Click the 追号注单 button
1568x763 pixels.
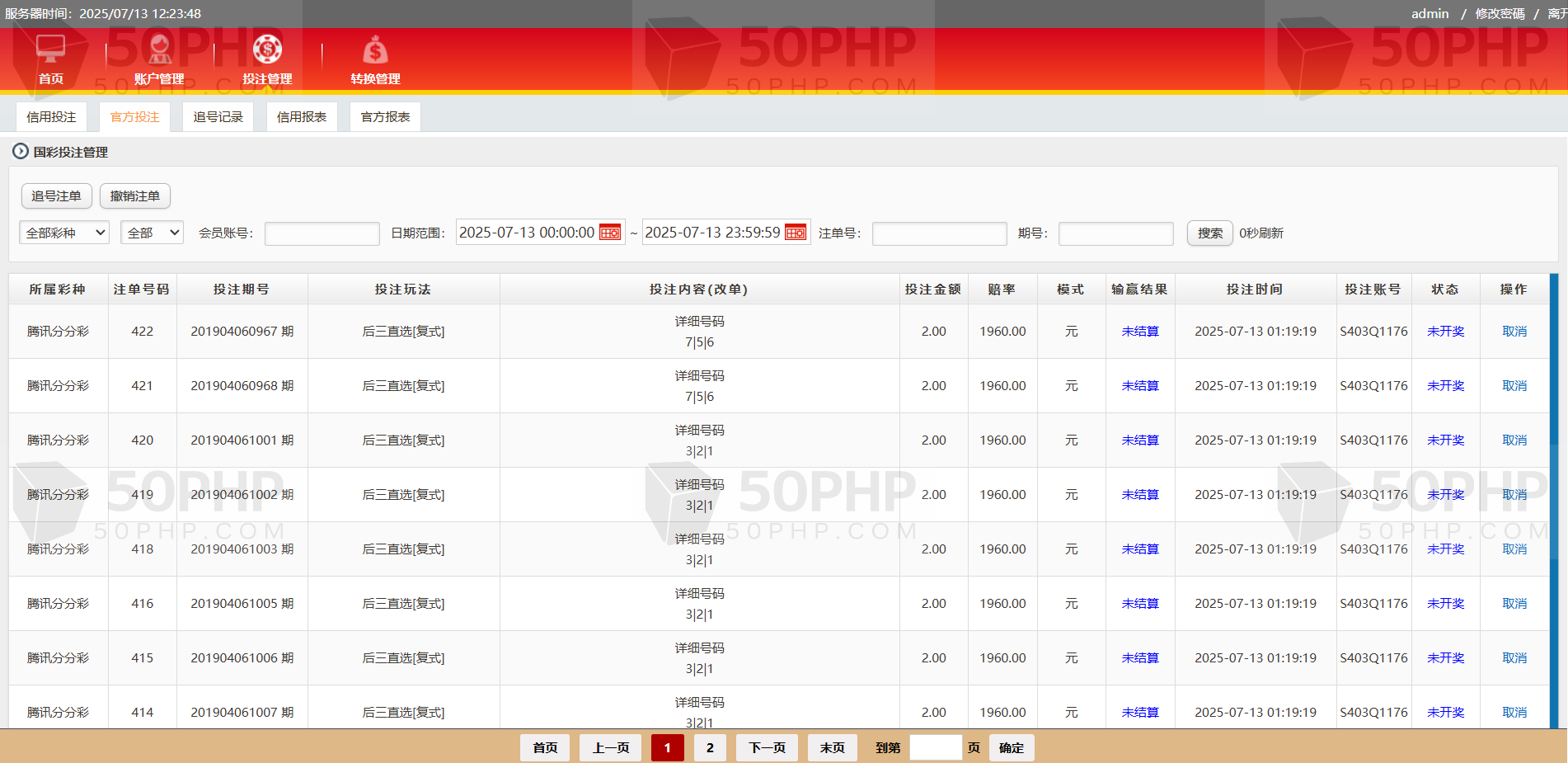(56, 196)
